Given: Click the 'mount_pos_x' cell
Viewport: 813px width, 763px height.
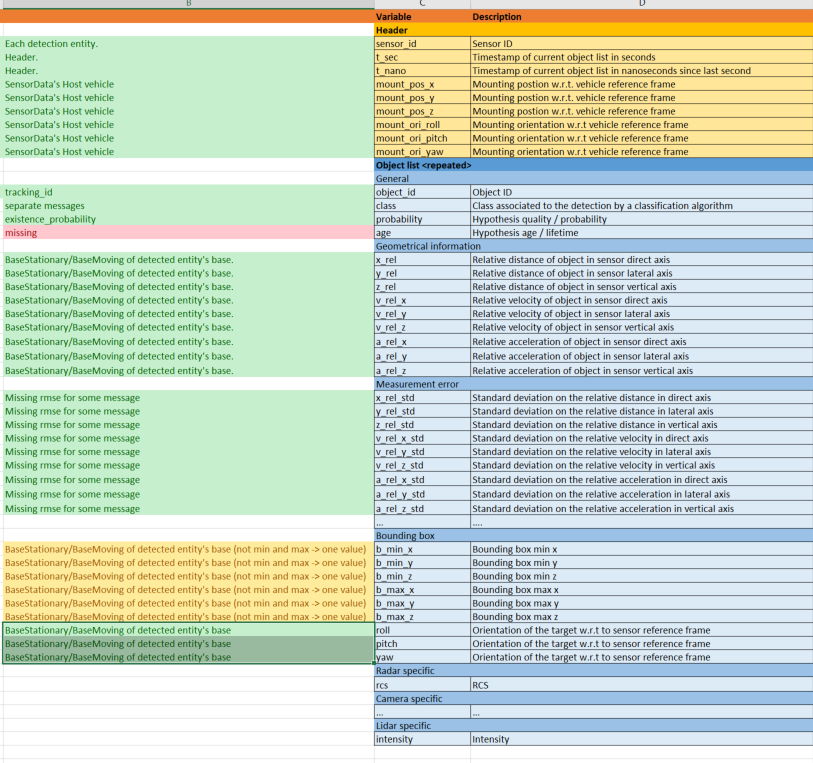Looking at the screenshot, I should point(422,84).
